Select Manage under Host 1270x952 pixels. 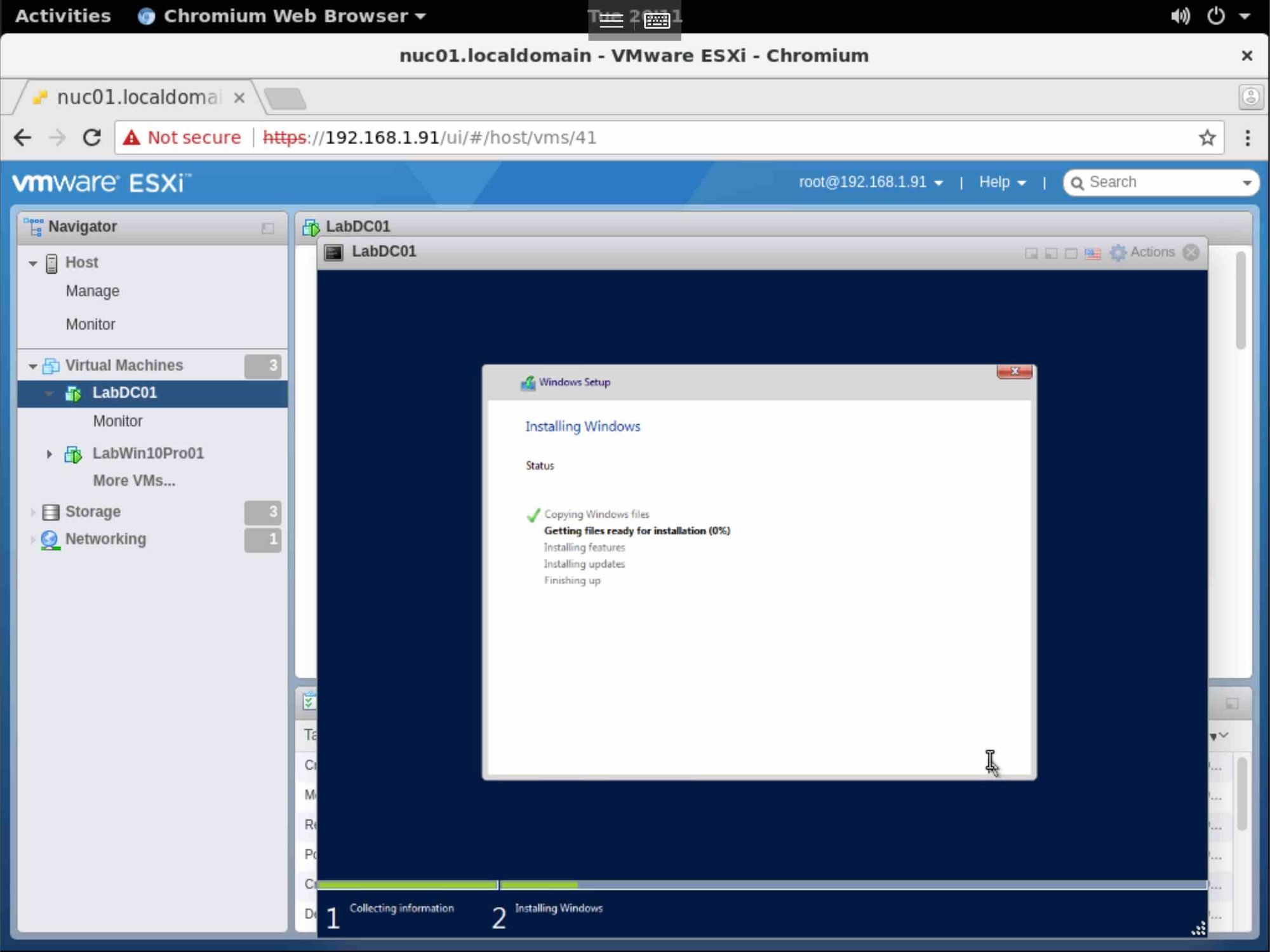click(93, 292)
